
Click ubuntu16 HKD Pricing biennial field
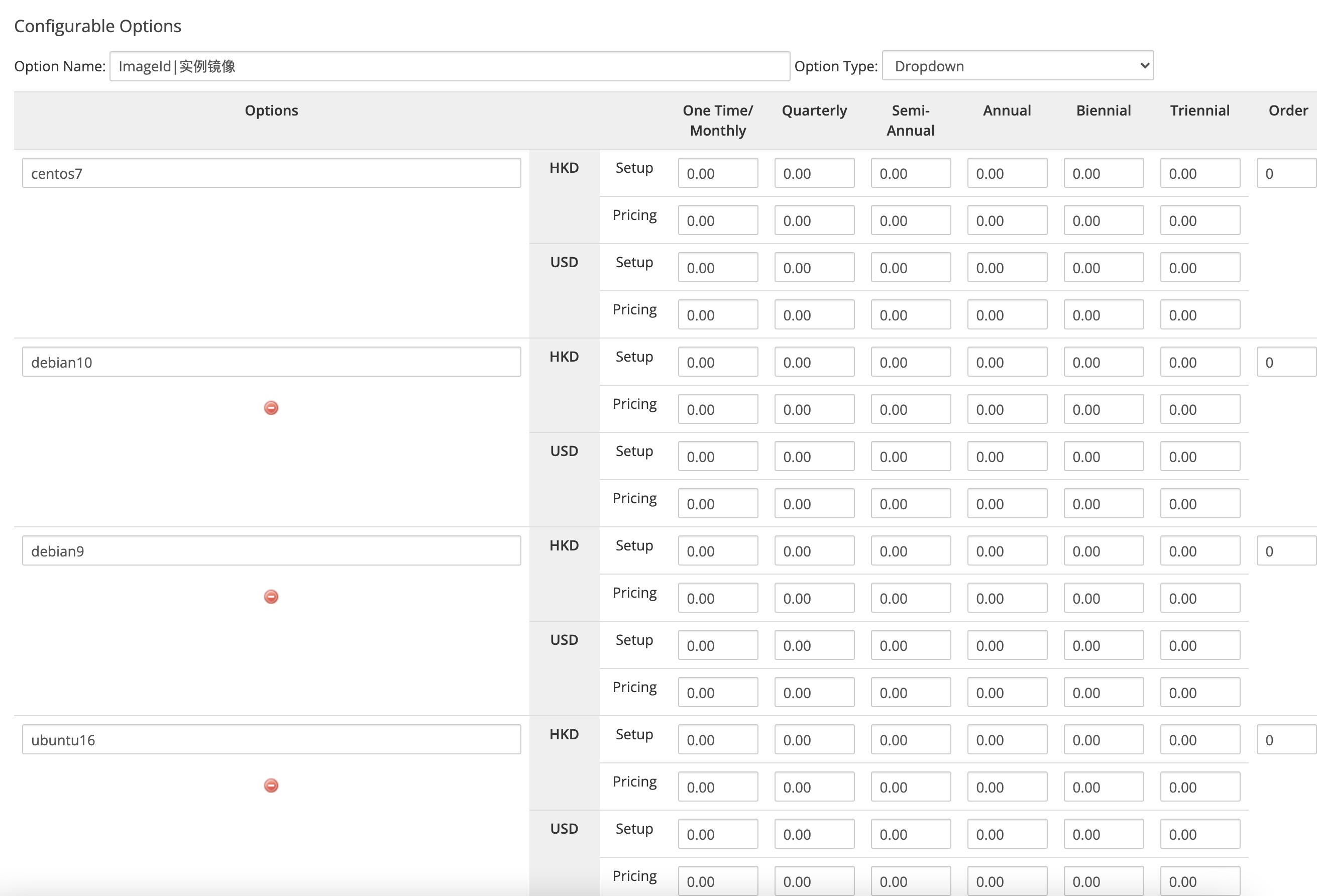pyautogui.click(x=1104, y=786)
